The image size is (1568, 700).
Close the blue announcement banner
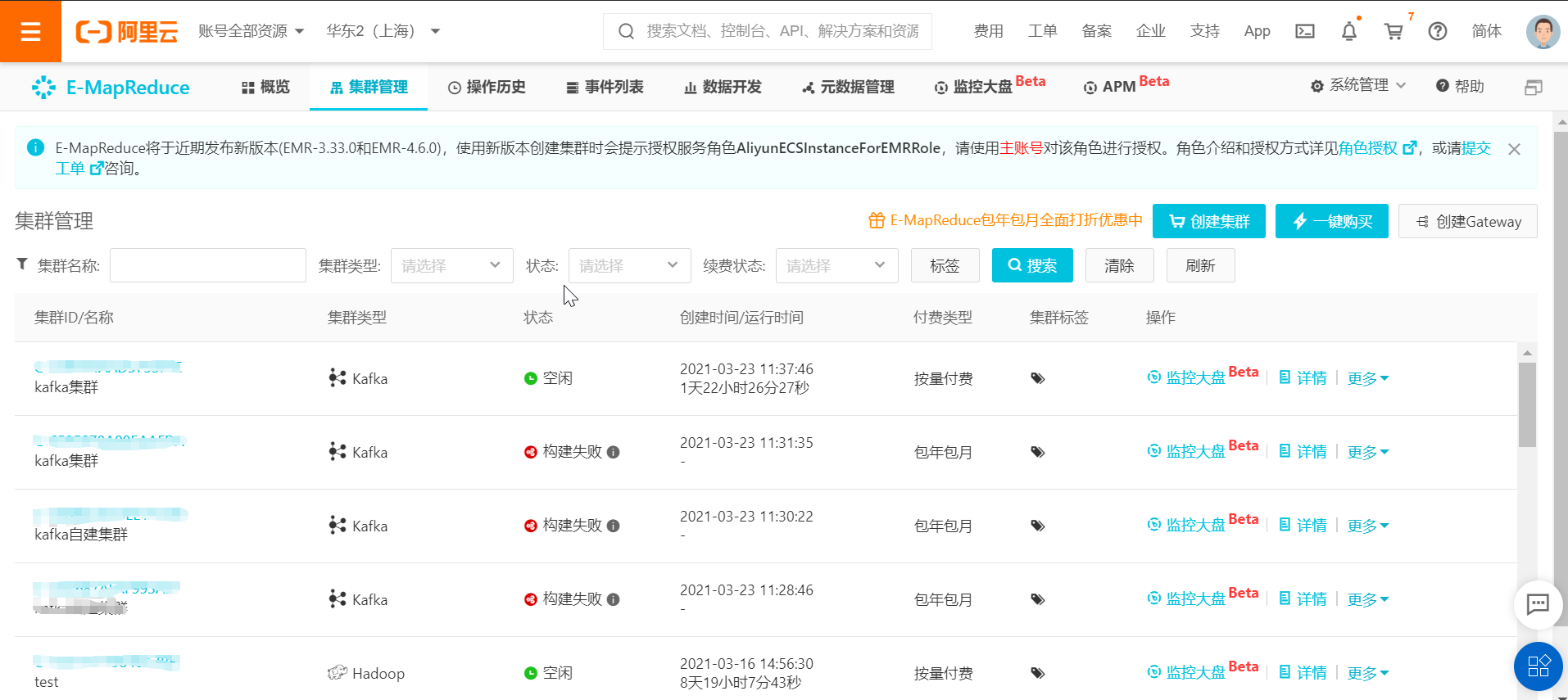tap(1514, 149)
